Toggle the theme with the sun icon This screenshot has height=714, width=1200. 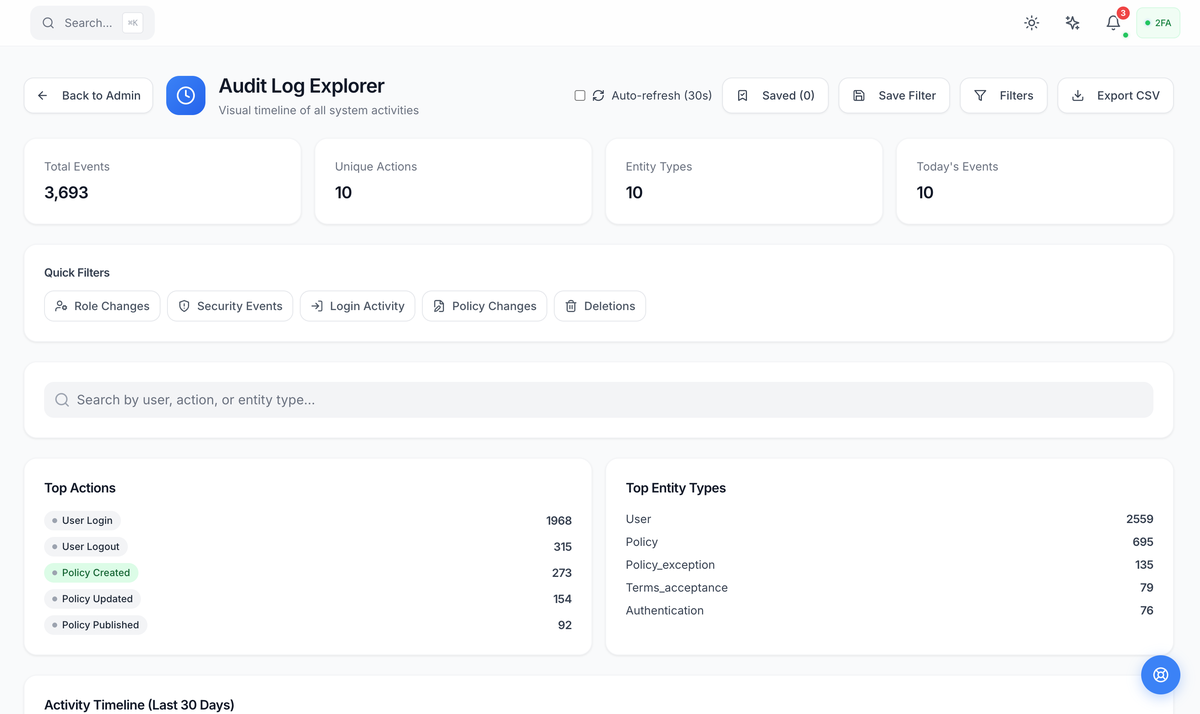(x=1031, y=22)
